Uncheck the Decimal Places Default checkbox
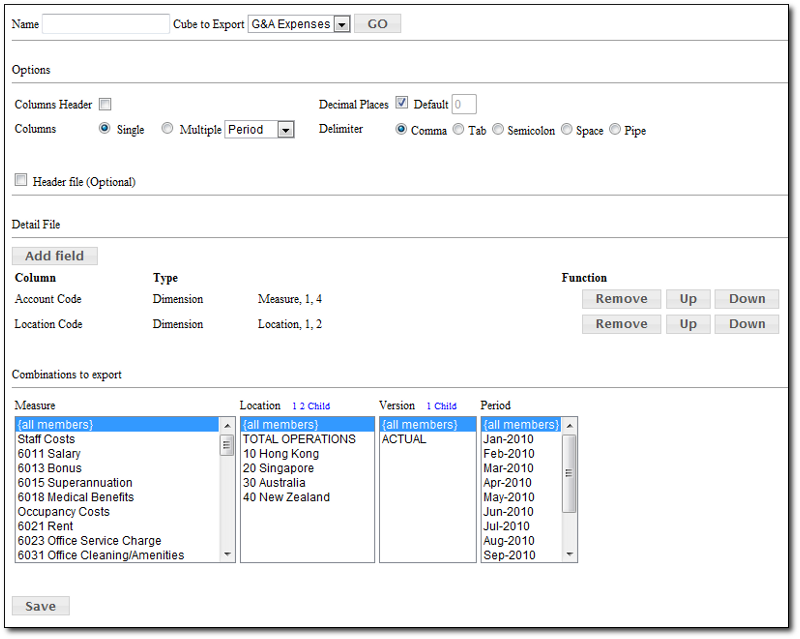This screenshot has height=639, width=800. [x=402, y=104]
